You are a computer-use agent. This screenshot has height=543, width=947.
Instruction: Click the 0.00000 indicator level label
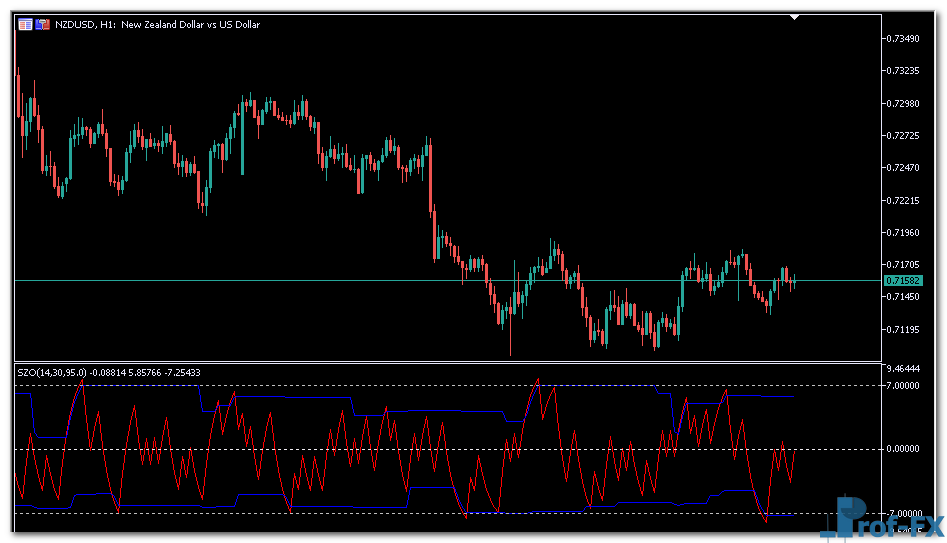(906, 449)
